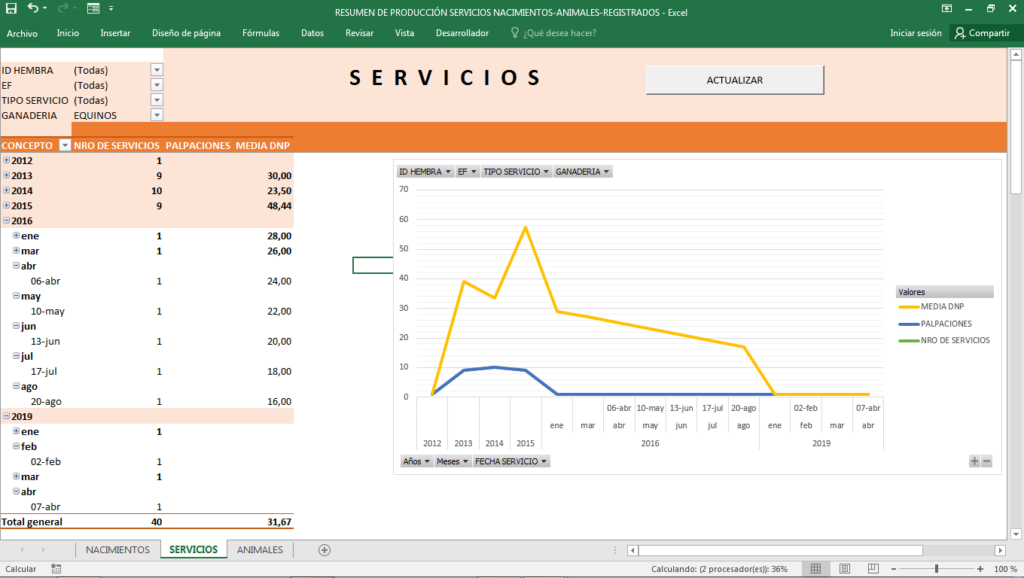Image resolution: width=1024 pixels, height=578 pixels.
Task: Click the Compartir share button
Action: 981,33
